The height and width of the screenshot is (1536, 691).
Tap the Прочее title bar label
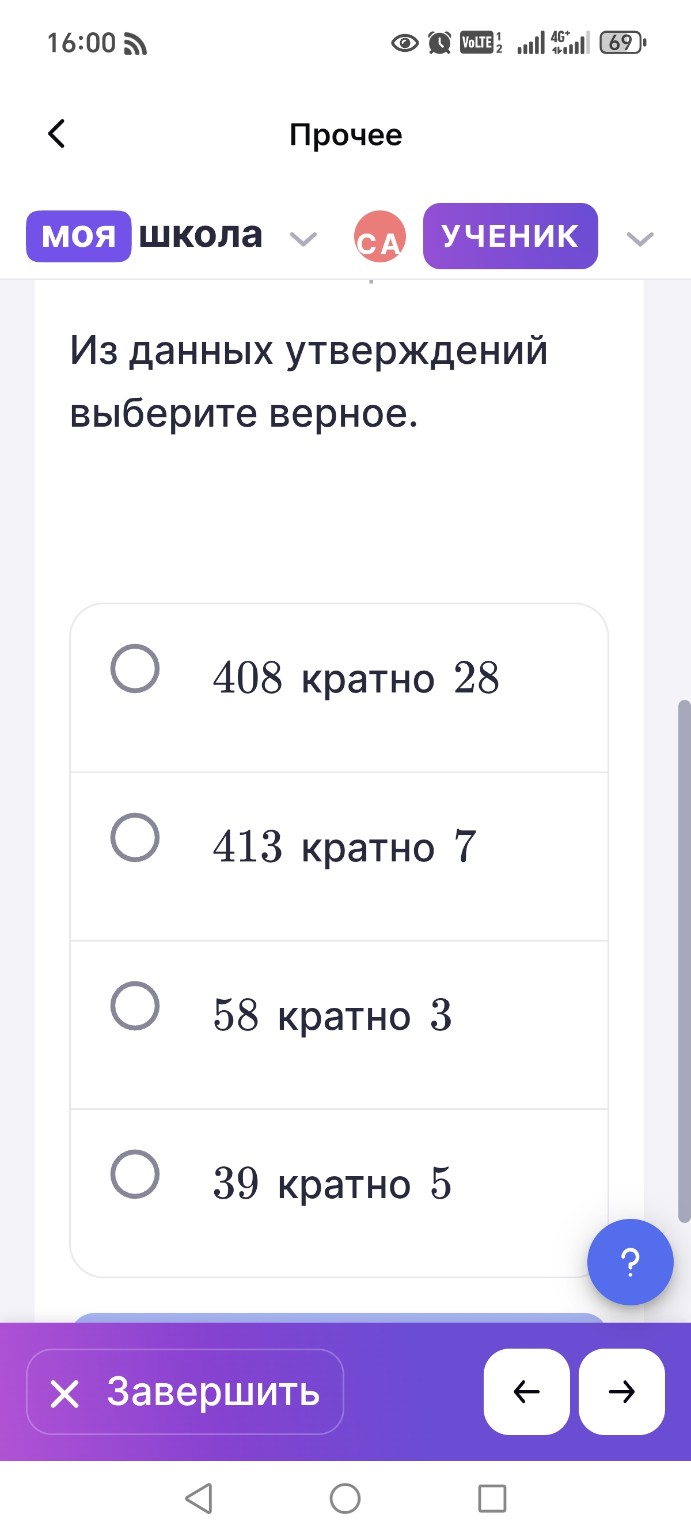345,134
